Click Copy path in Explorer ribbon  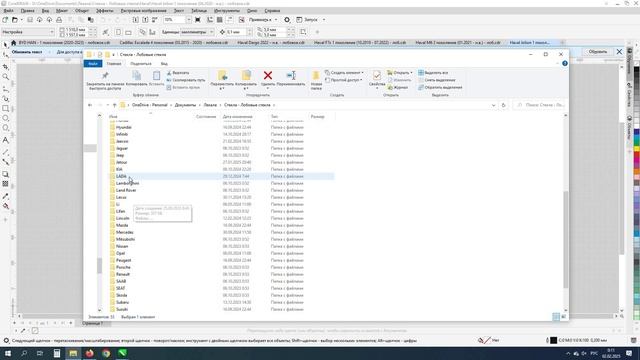pos(186,80)
